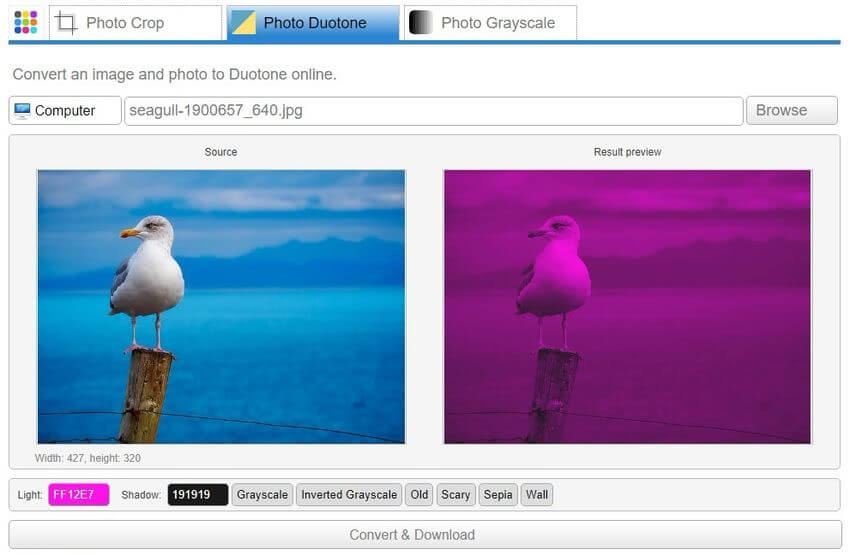Viewport: 850px width, 555px height.
Task: Click the 'Result preview' label
Action: (x=627, y=152)
